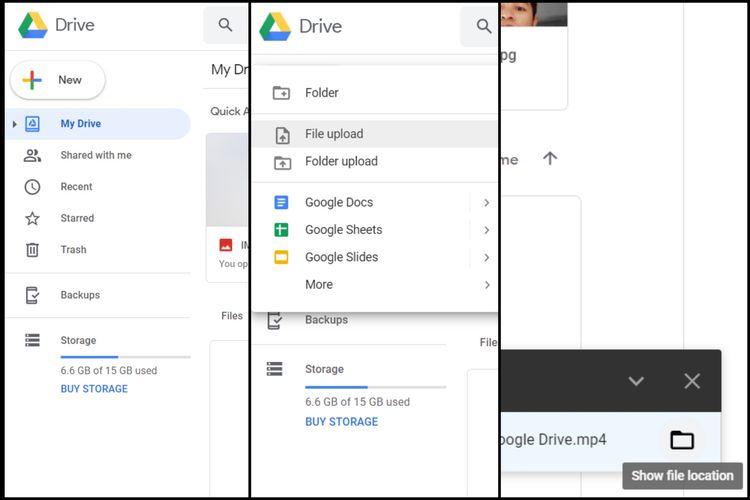750x500 pixels.
Task: Open Shared with me in sidebar
Action: point(96,155)
